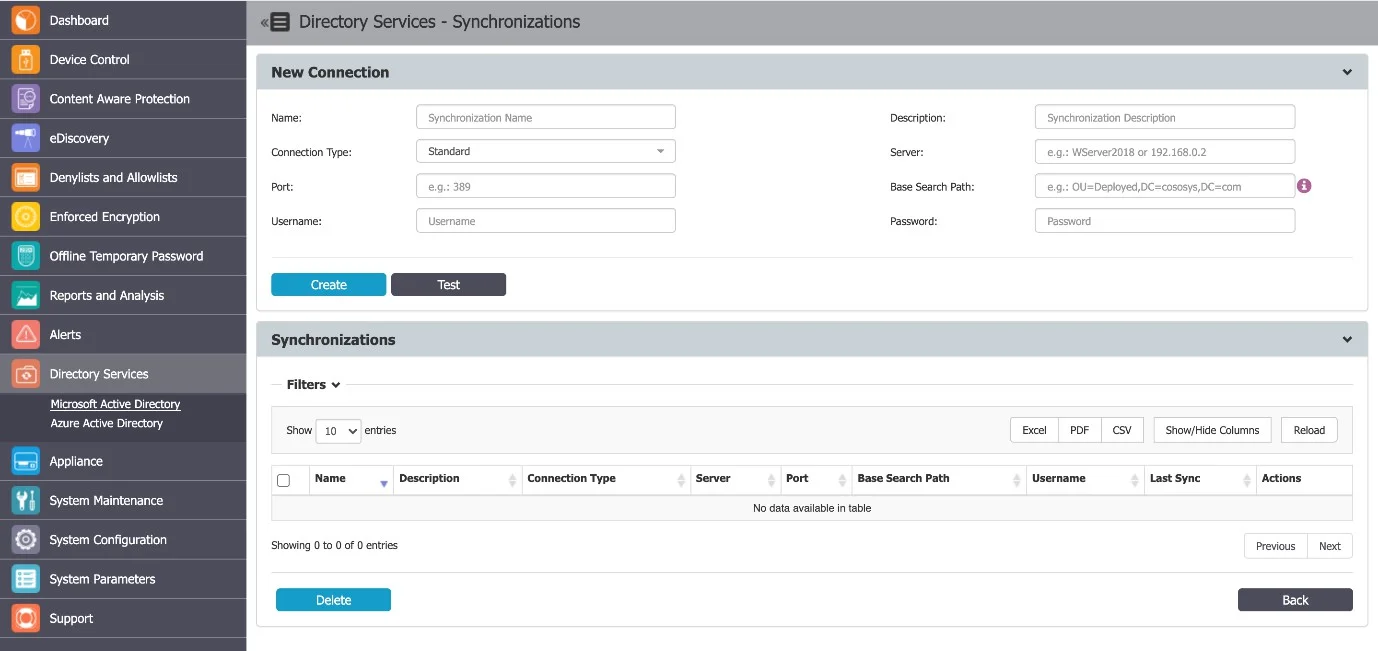Image resolution: width=1378 pixels, height=651 pixels.
Task: Export table to PDF
Action: tap(1079, 430)
